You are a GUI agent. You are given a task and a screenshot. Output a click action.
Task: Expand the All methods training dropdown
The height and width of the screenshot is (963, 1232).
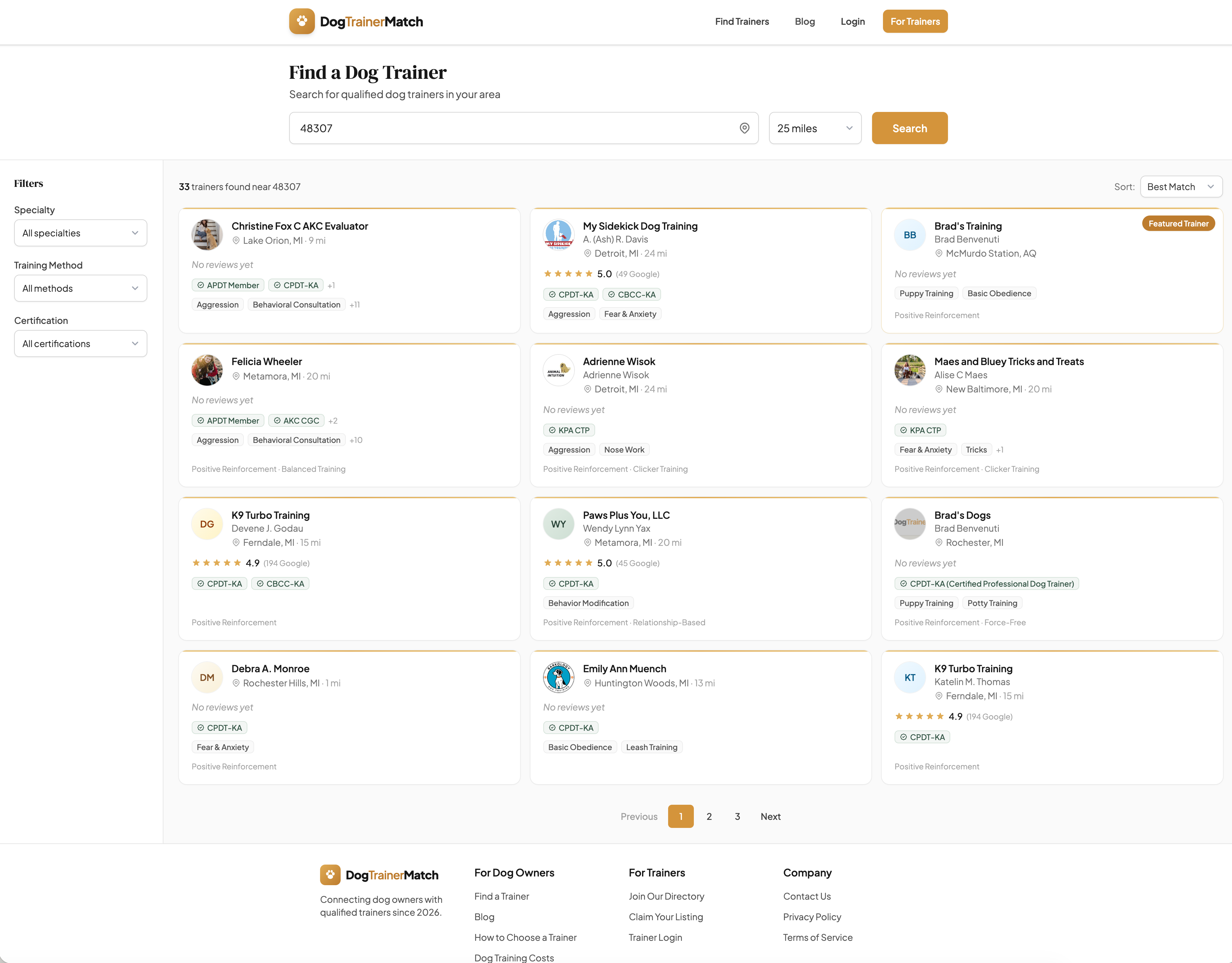point(80,288)
